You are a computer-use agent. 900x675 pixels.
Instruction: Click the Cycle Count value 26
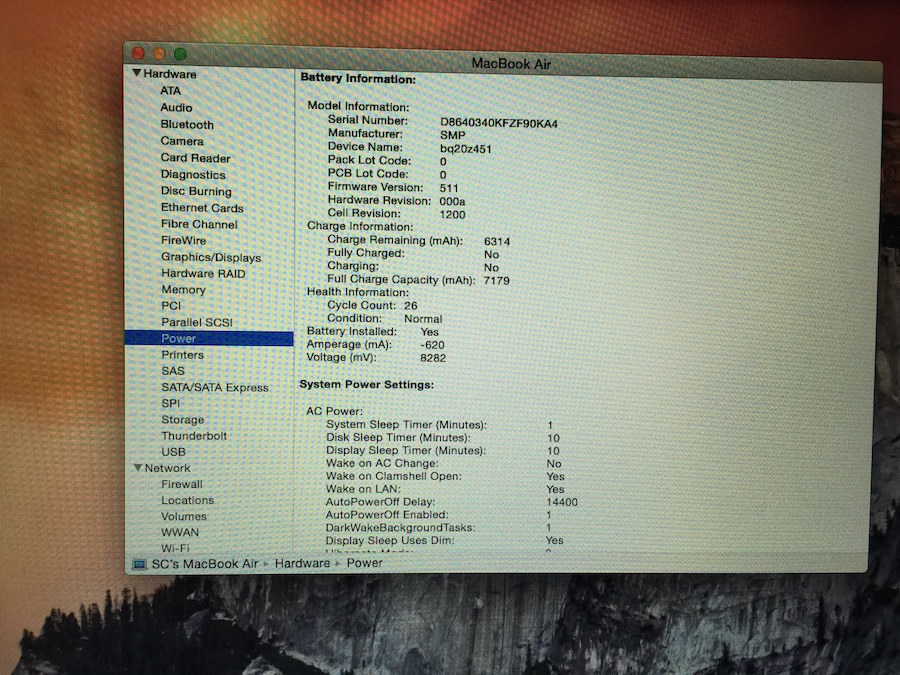tap(410, 306)
